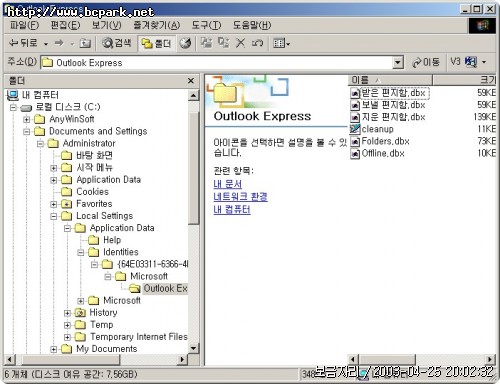Select the Help folder in tree

click(x=112, y=240)
